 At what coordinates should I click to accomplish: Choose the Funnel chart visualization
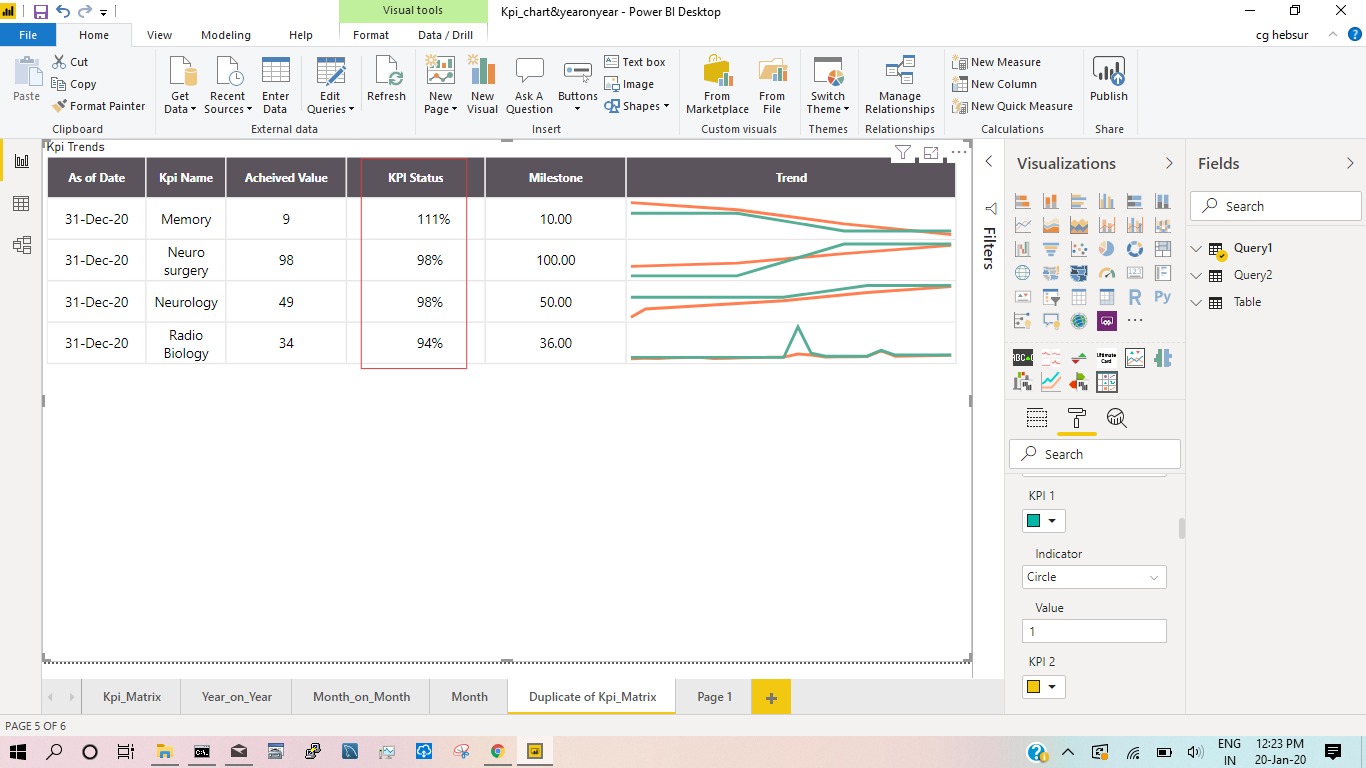1051,249
